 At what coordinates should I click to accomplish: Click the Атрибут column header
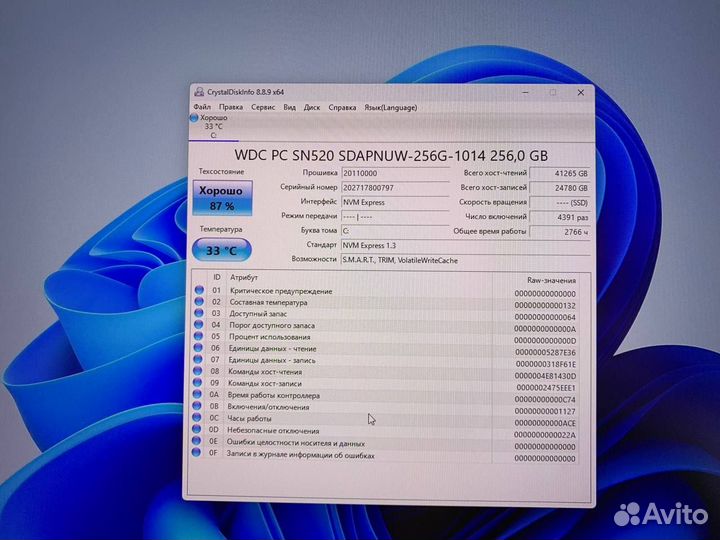point(244,277)
